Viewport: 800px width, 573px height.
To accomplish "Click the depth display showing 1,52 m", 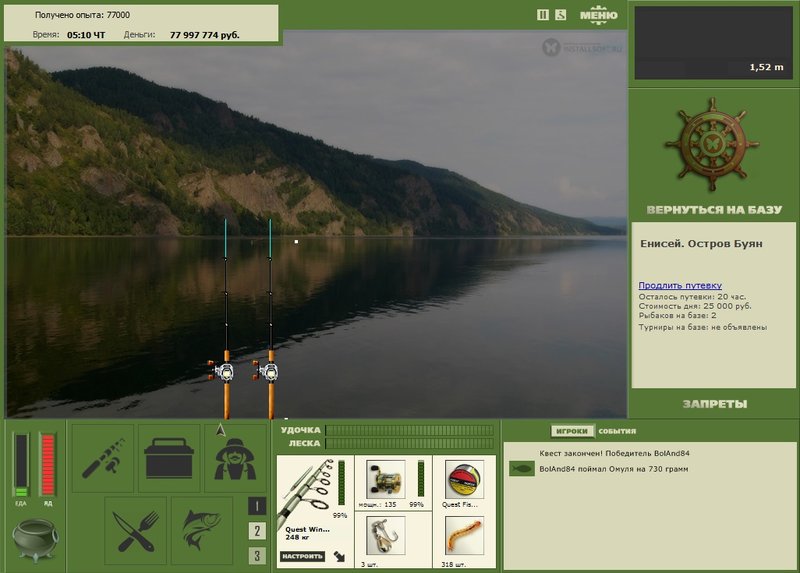I will (714, 43).
